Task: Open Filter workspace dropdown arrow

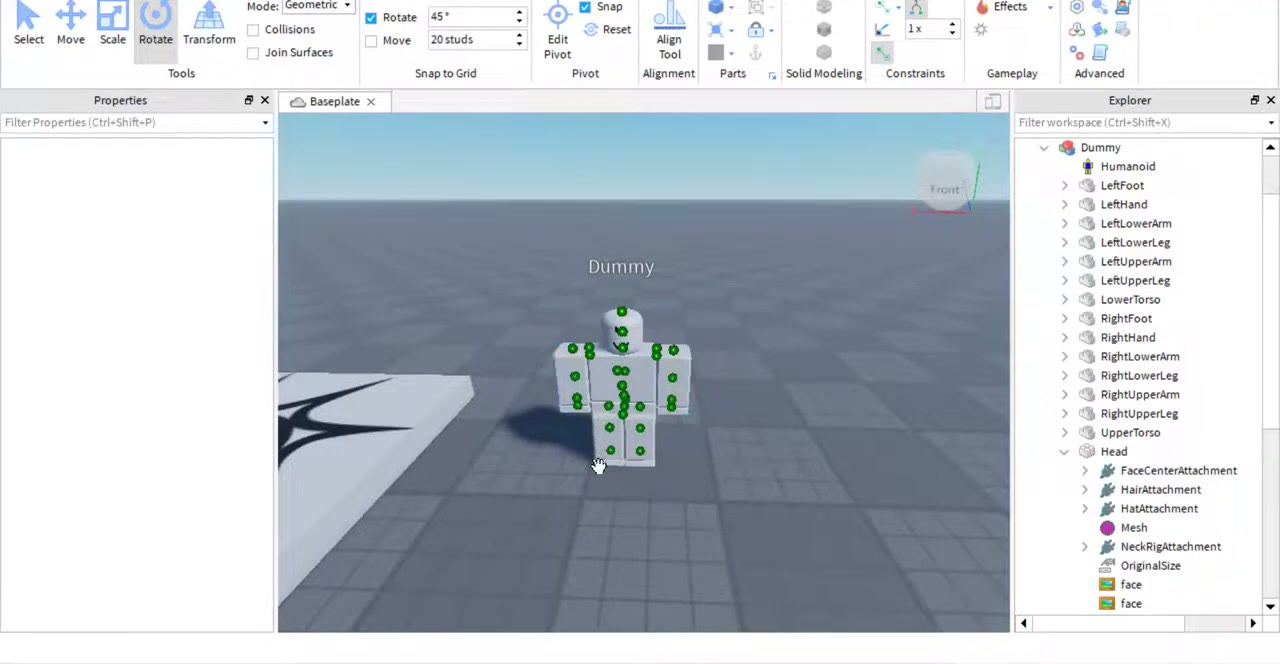Action: [x=1271, y=123]
